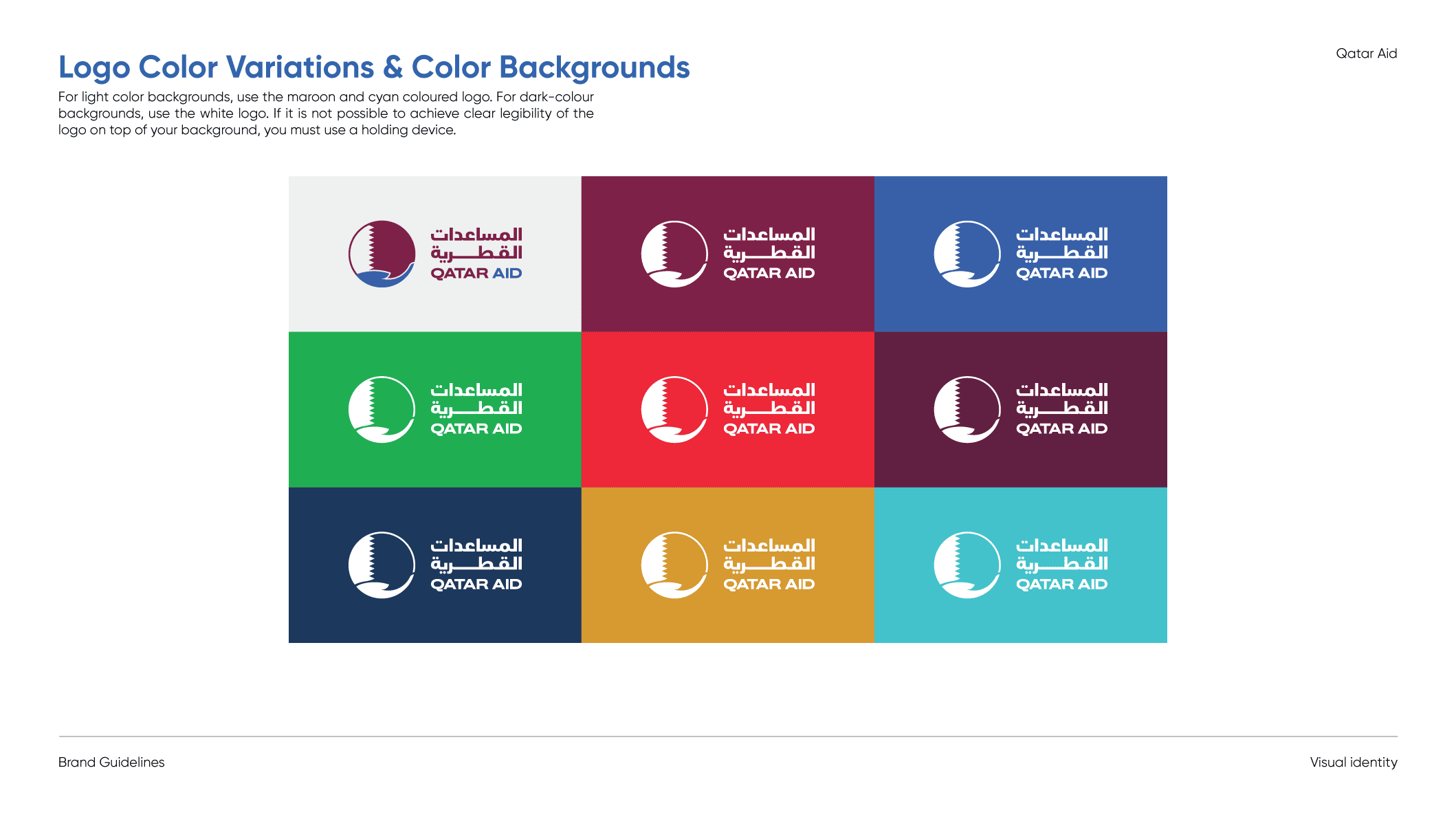Click the maroon and blue Qatar Aid emblem
Viewport: 1456px width, 819px height.
click(x=382, y=254)
